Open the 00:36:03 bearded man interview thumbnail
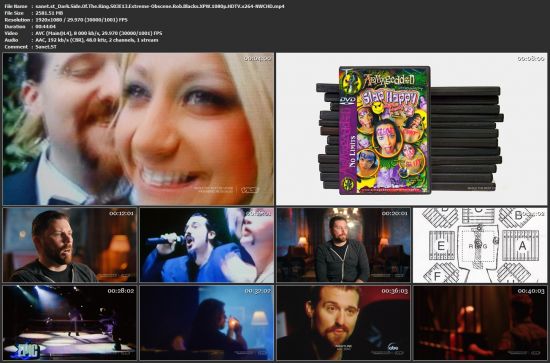This screenshot has height=363, width=550. pyautogui.click(x=343, y=323)
